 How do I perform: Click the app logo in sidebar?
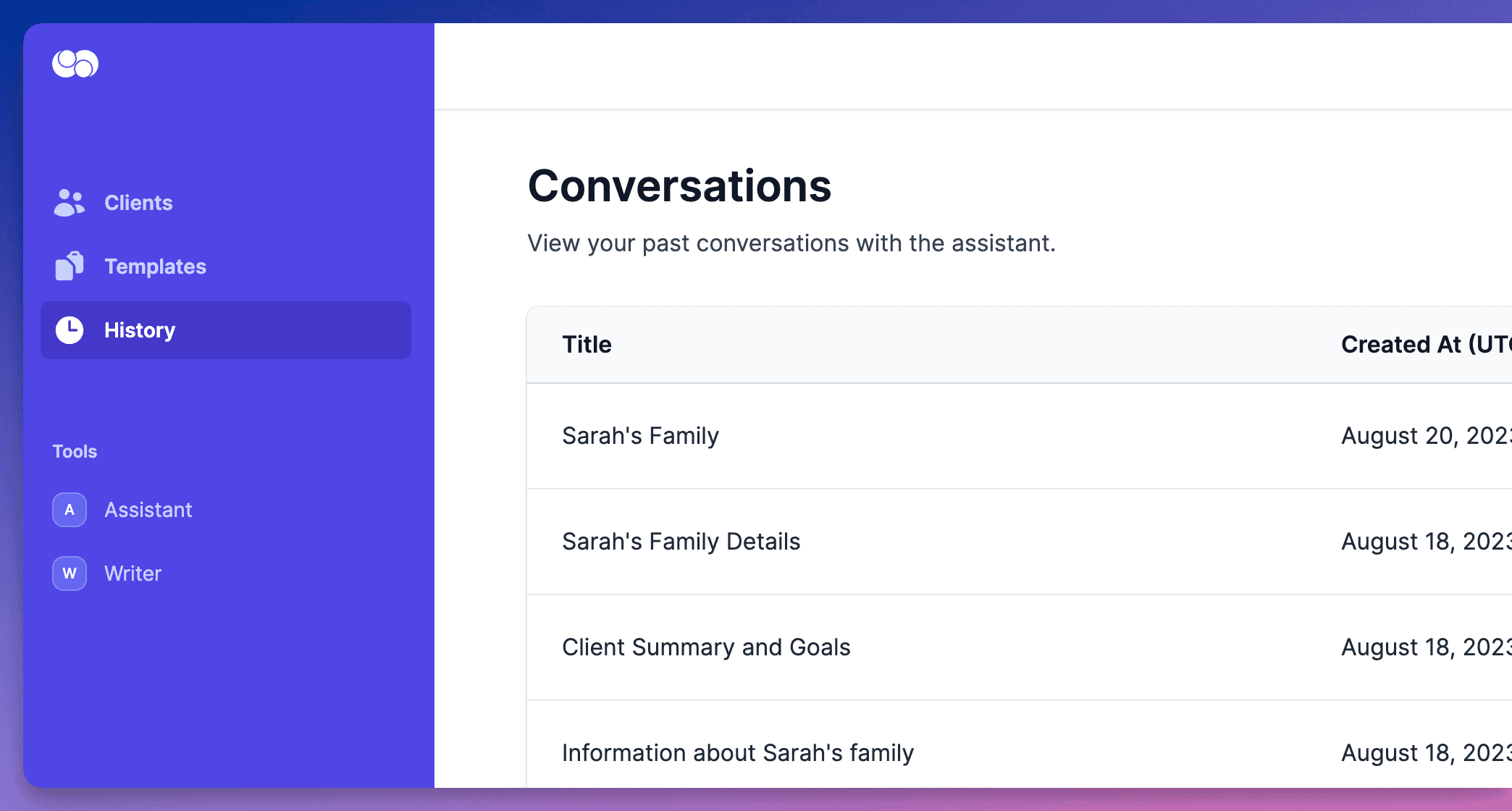point(75,64)
